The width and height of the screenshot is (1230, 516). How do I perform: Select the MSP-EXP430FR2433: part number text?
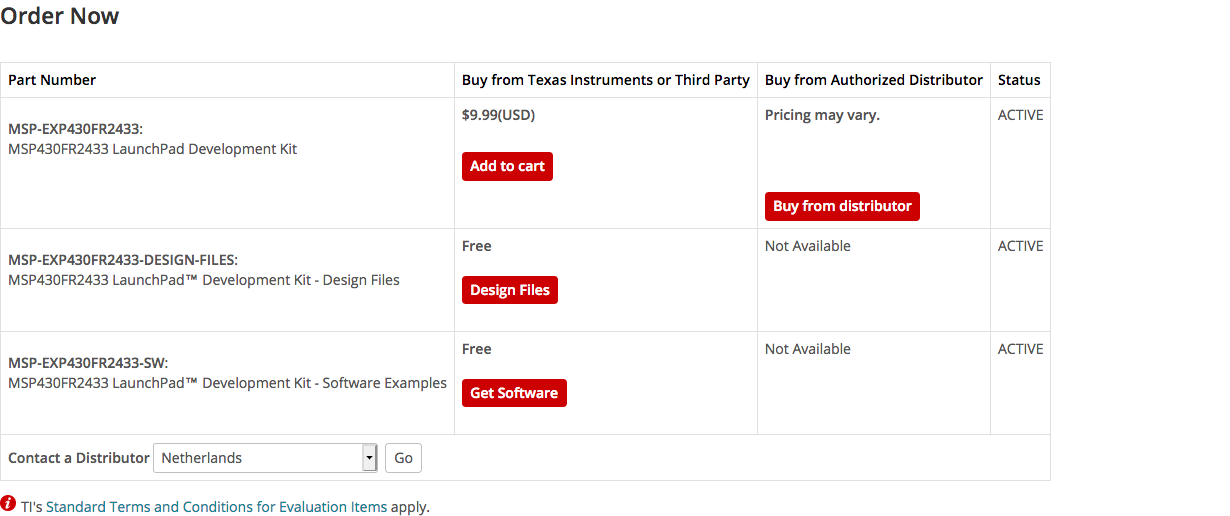point(76,129)
